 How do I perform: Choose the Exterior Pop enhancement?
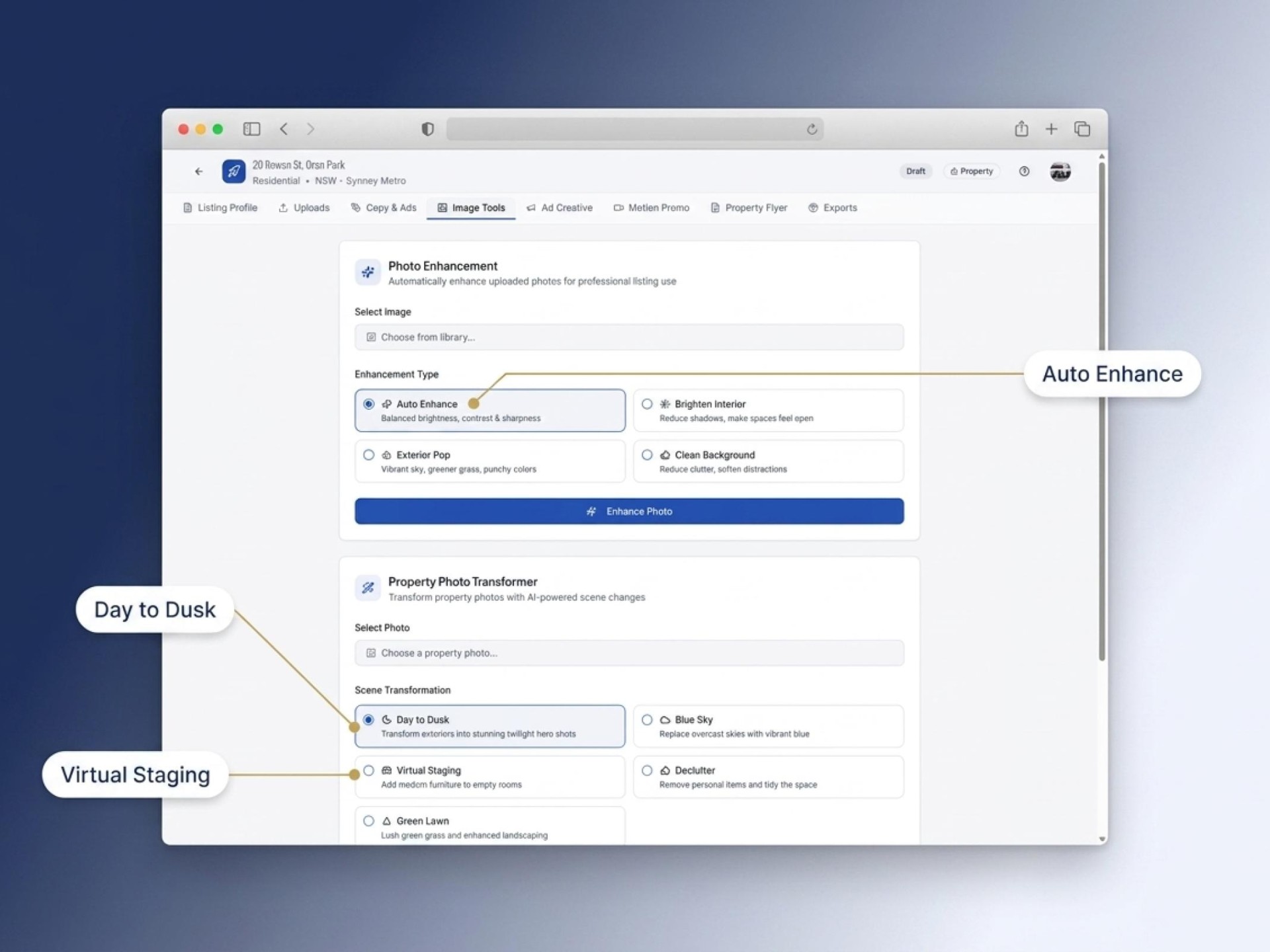[x=489, y=461]
